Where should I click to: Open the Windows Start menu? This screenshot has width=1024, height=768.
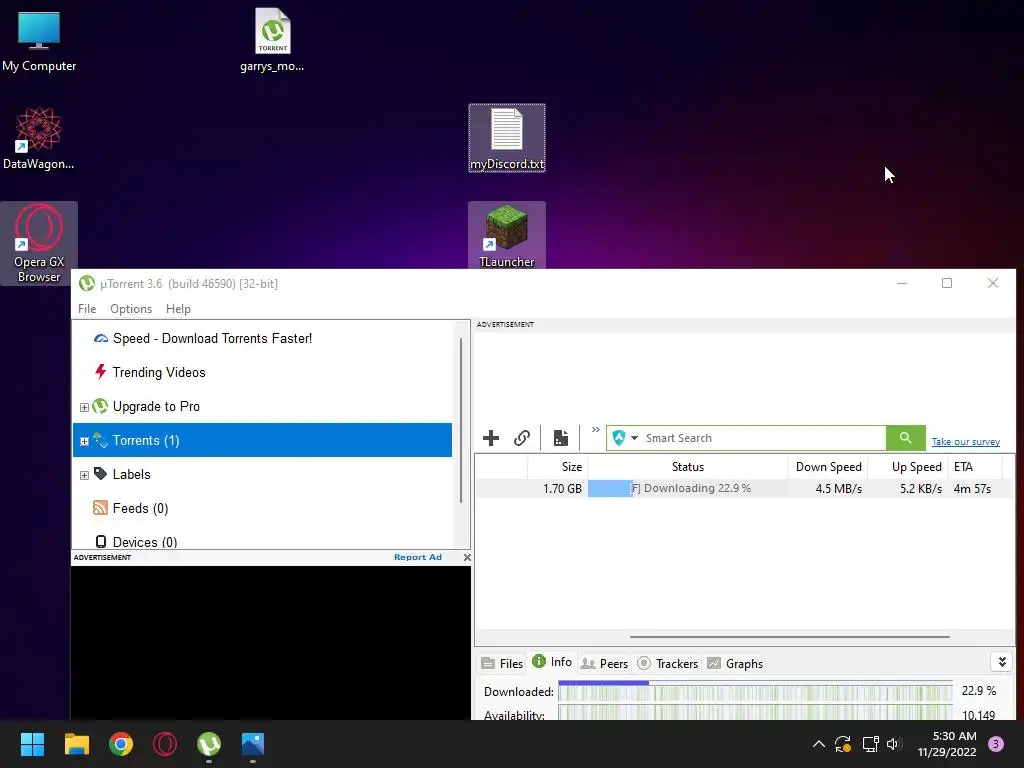click(32, 744)
